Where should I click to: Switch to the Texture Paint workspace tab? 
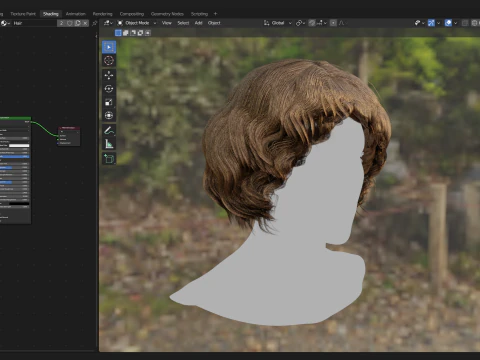23,14
